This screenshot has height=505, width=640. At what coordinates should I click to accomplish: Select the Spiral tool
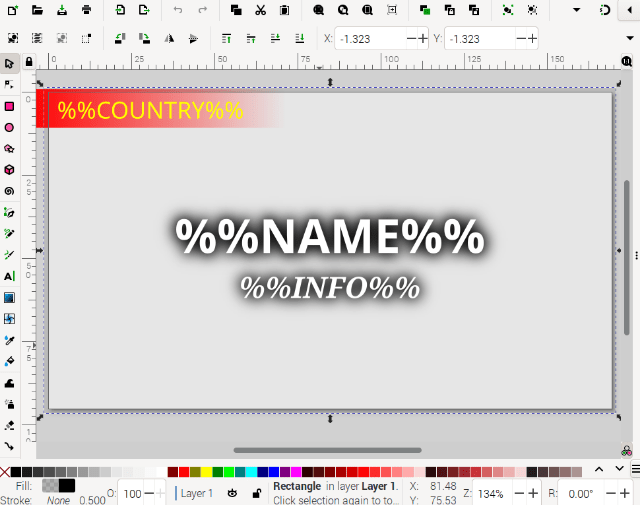click(9, 191)
